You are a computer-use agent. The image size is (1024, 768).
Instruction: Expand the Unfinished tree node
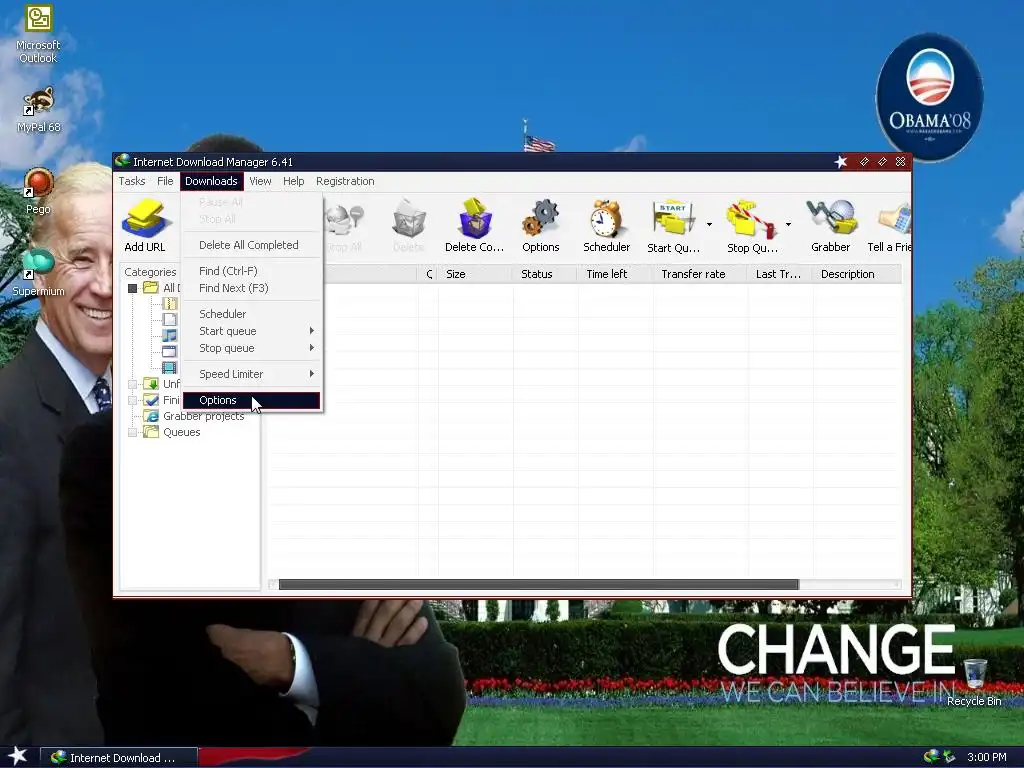pos(133,384)
